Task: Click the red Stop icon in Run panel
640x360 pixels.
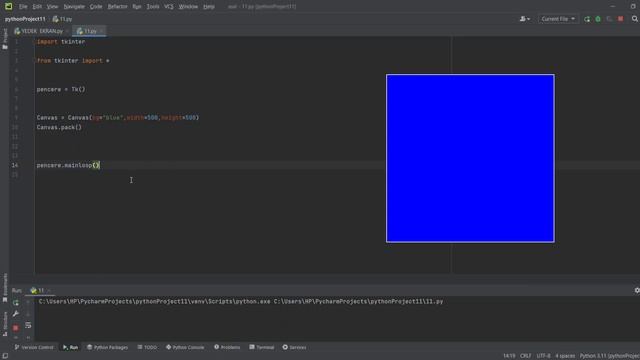Action: click(16, 327)
